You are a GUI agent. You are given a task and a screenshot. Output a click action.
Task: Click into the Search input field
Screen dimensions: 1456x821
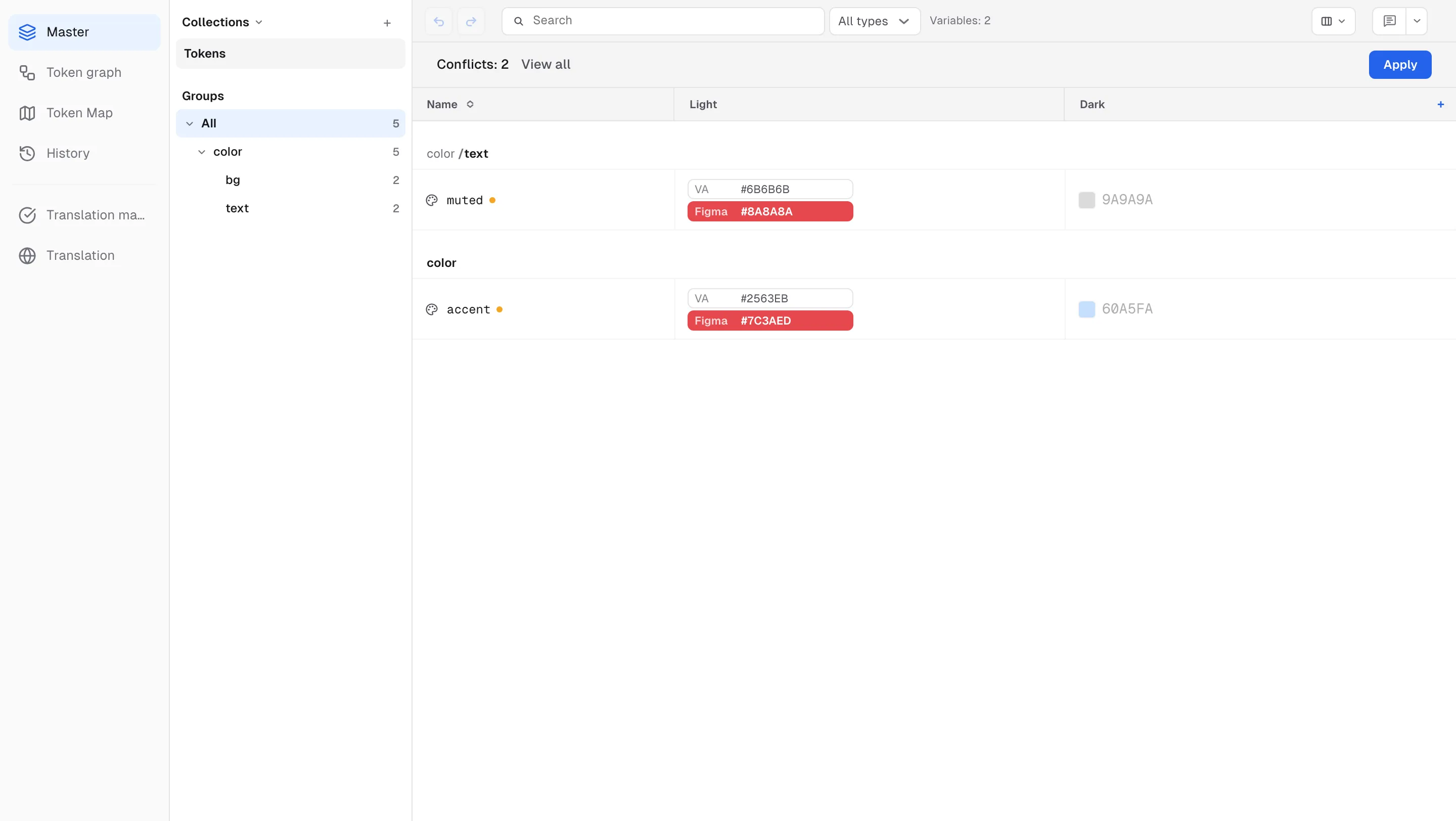[x=662, y=21]
